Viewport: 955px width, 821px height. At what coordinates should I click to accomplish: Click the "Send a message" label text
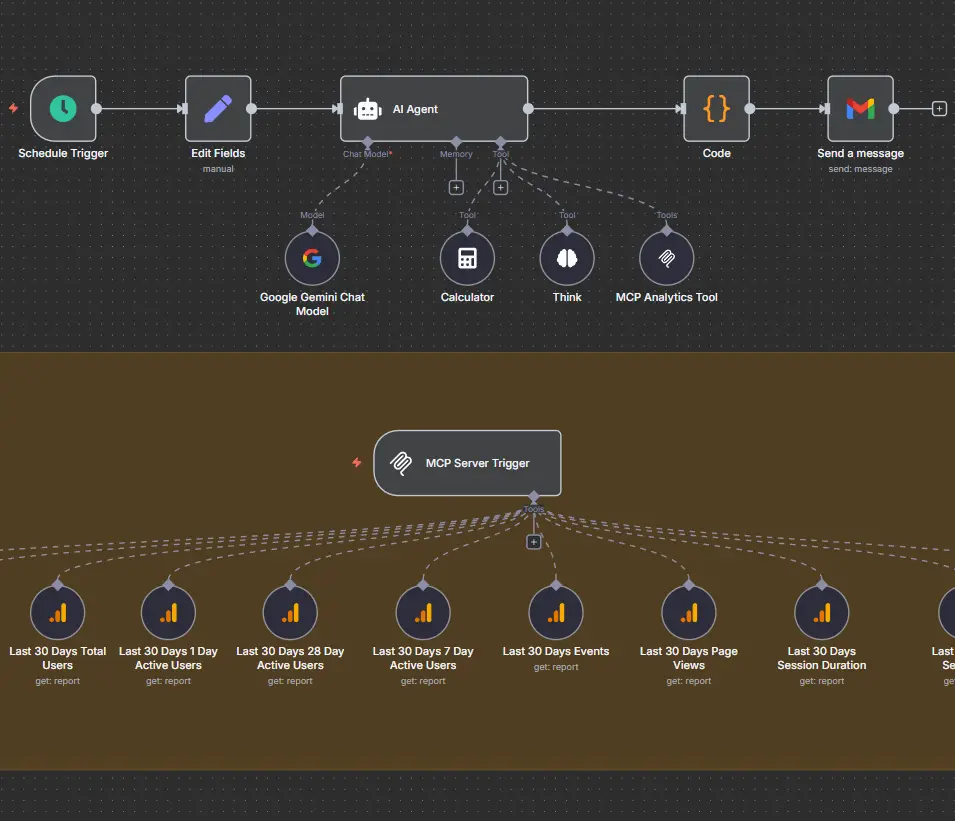tap(860, 153)
